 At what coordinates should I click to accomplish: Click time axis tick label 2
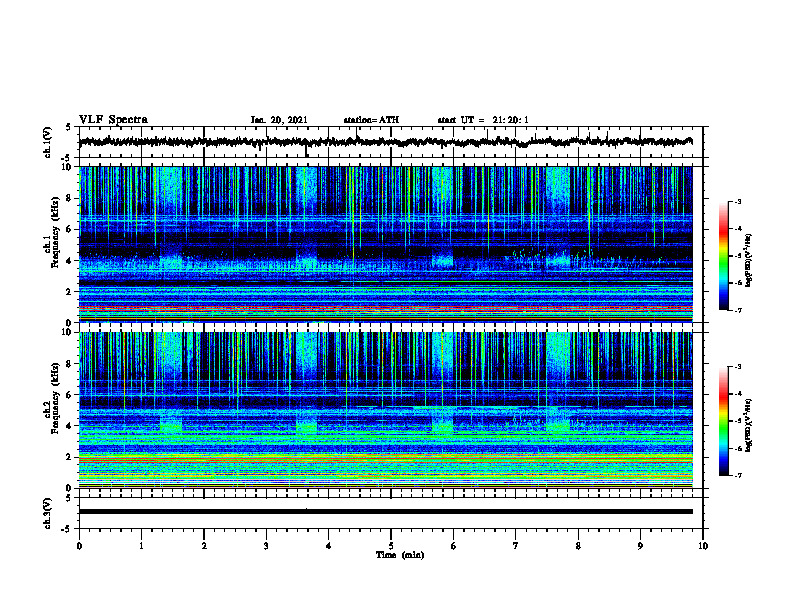pos(204,546)
